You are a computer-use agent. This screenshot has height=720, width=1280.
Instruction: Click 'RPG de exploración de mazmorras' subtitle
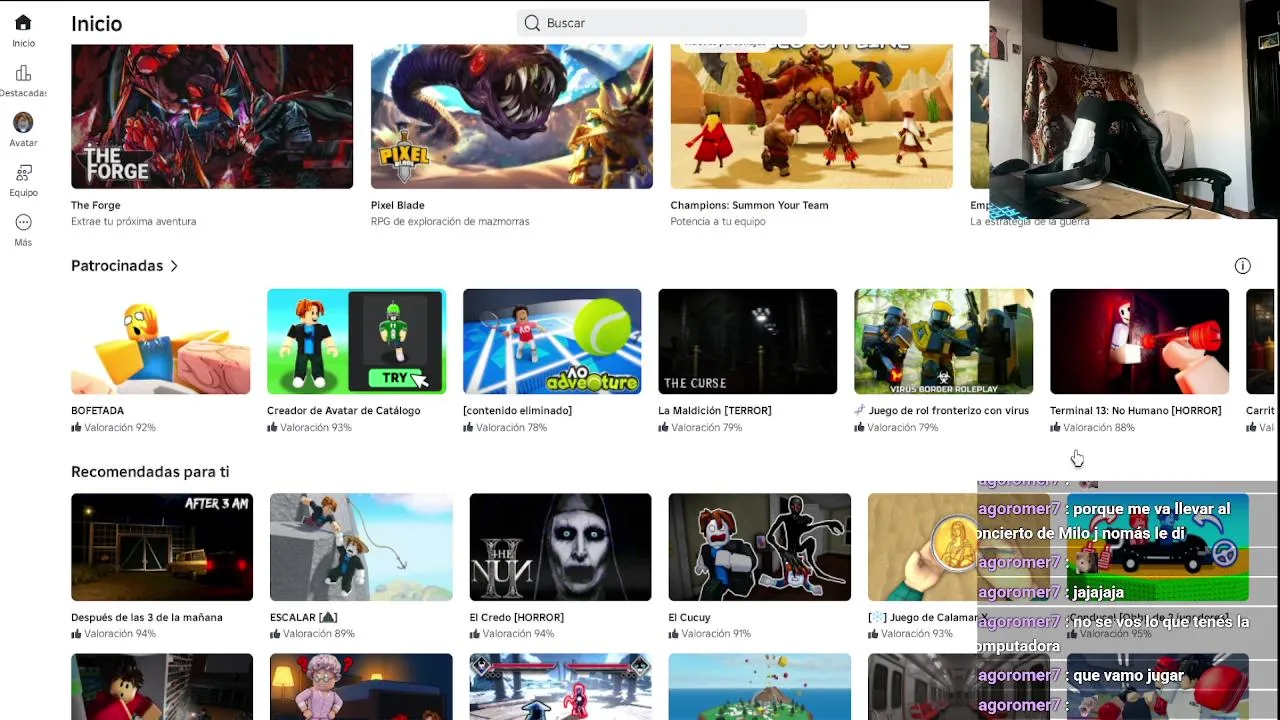pyautogui.click(x=450, y=222)
